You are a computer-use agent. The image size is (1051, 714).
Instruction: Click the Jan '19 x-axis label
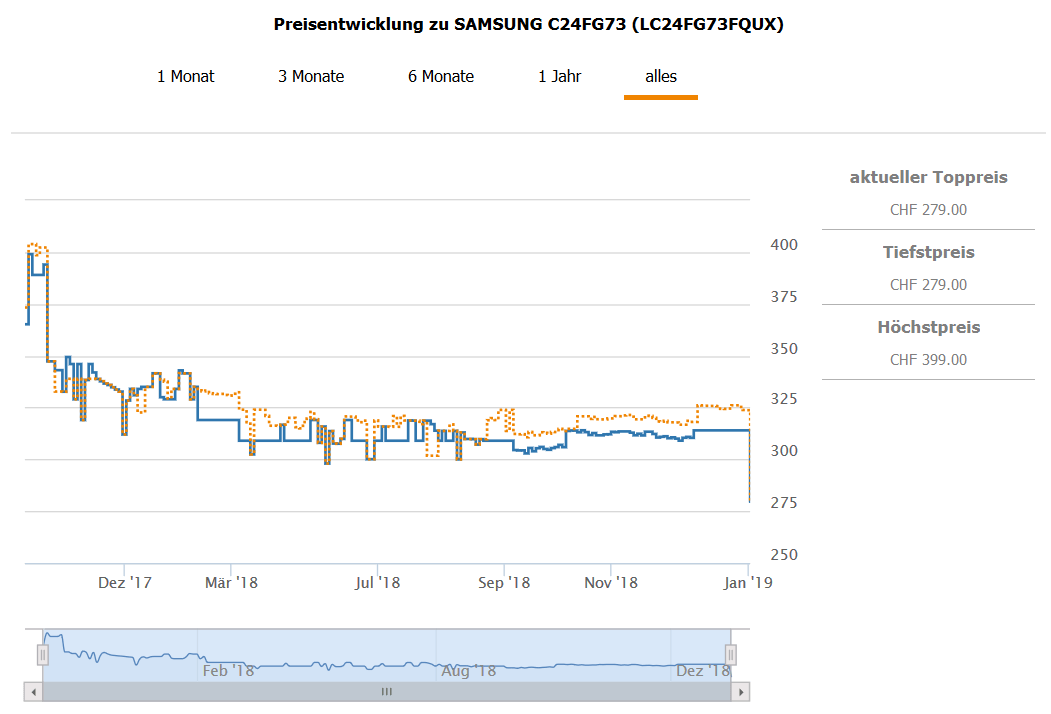coord(748,583)
